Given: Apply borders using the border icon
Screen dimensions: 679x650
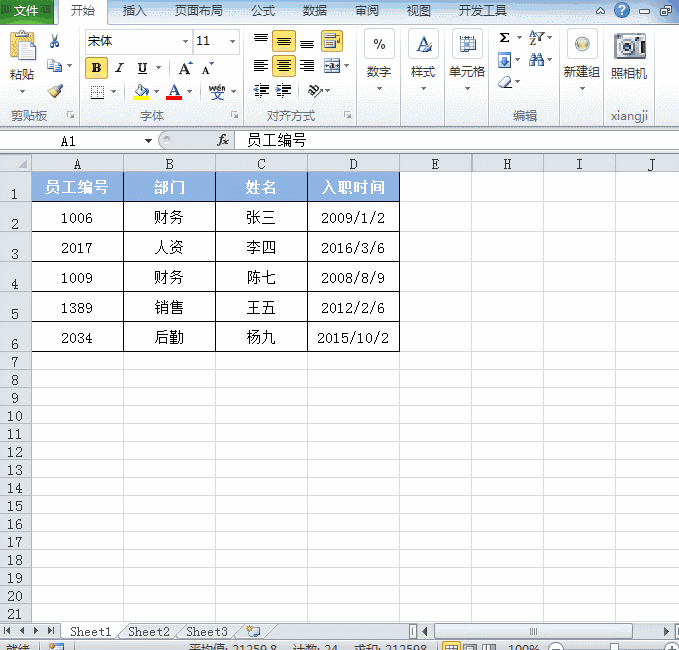Looking at the screenshot, I should 97,92.
